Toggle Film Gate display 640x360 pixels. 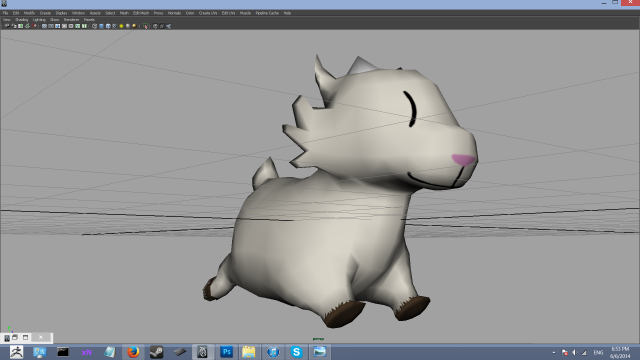(51, 26)
